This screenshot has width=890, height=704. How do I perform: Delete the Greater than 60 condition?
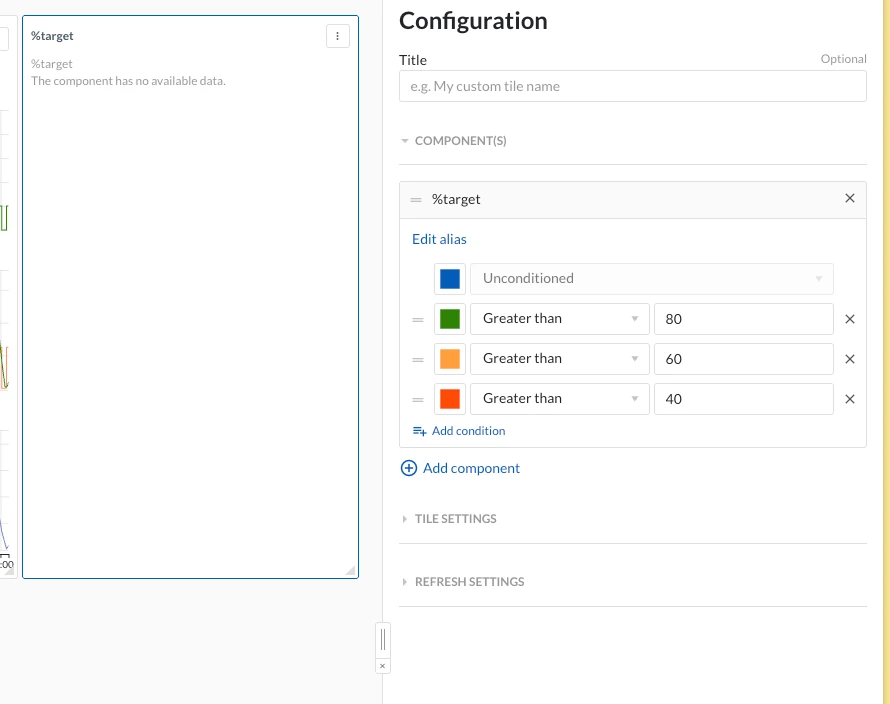tap(850, 359)
